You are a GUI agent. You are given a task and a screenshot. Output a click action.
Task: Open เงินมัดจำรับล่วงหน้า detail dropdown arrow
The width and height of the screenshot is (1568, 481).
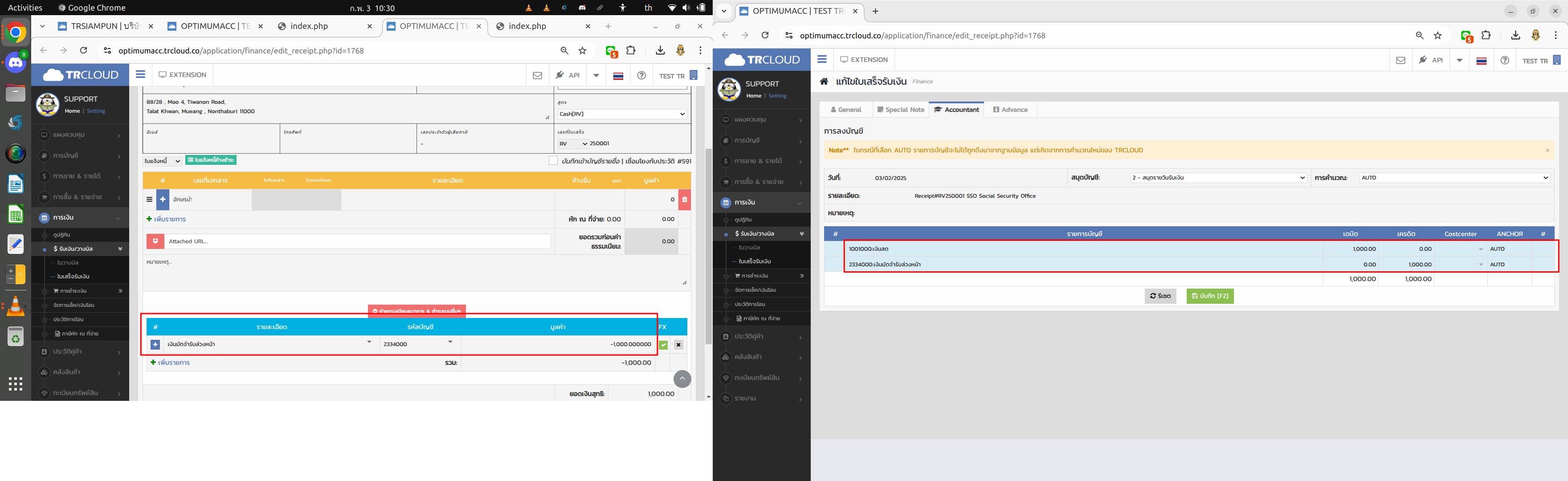point(369,342)
